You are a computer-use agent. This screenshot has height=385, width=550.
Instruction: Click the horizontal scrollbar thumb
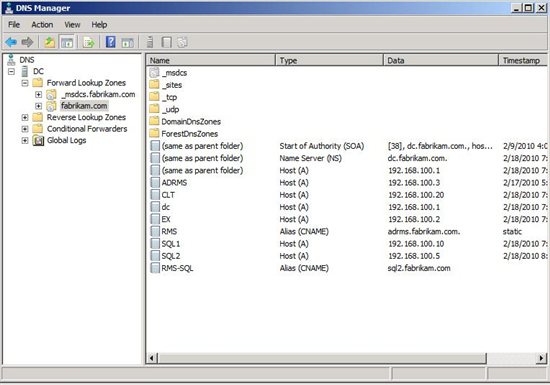click(322, 358)
